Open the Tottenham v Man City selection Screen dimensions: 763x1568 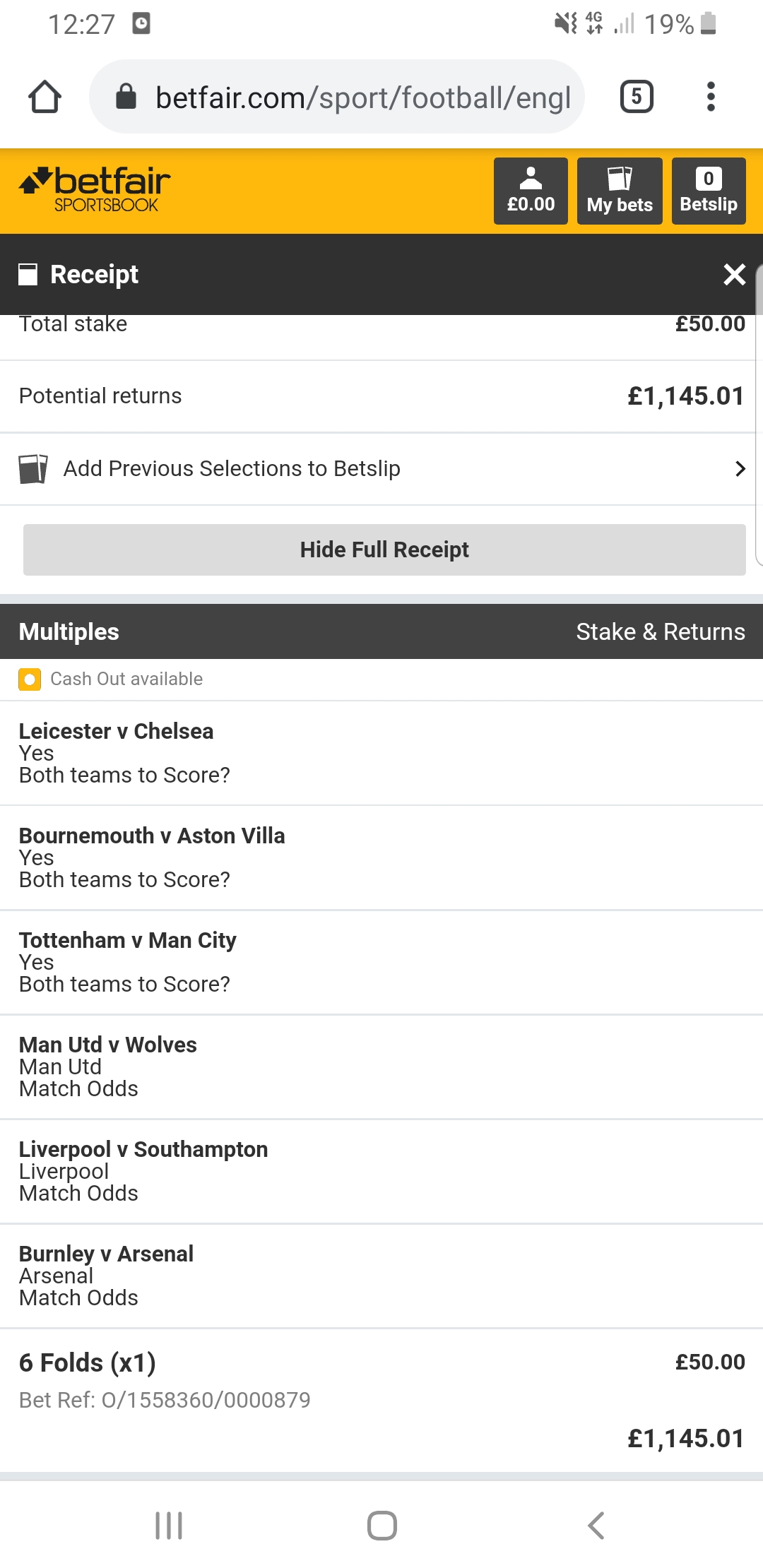coord(381,962)
